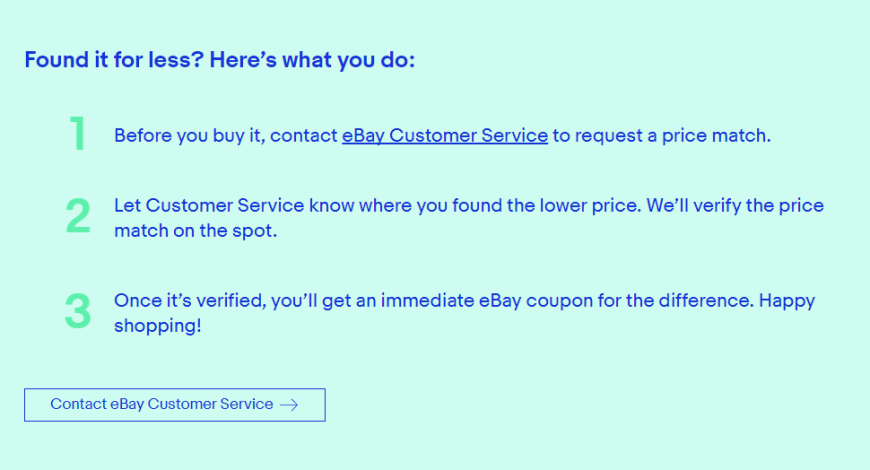
Task: Open the eBay Customer Service underlined link
Action: point(444,136)
